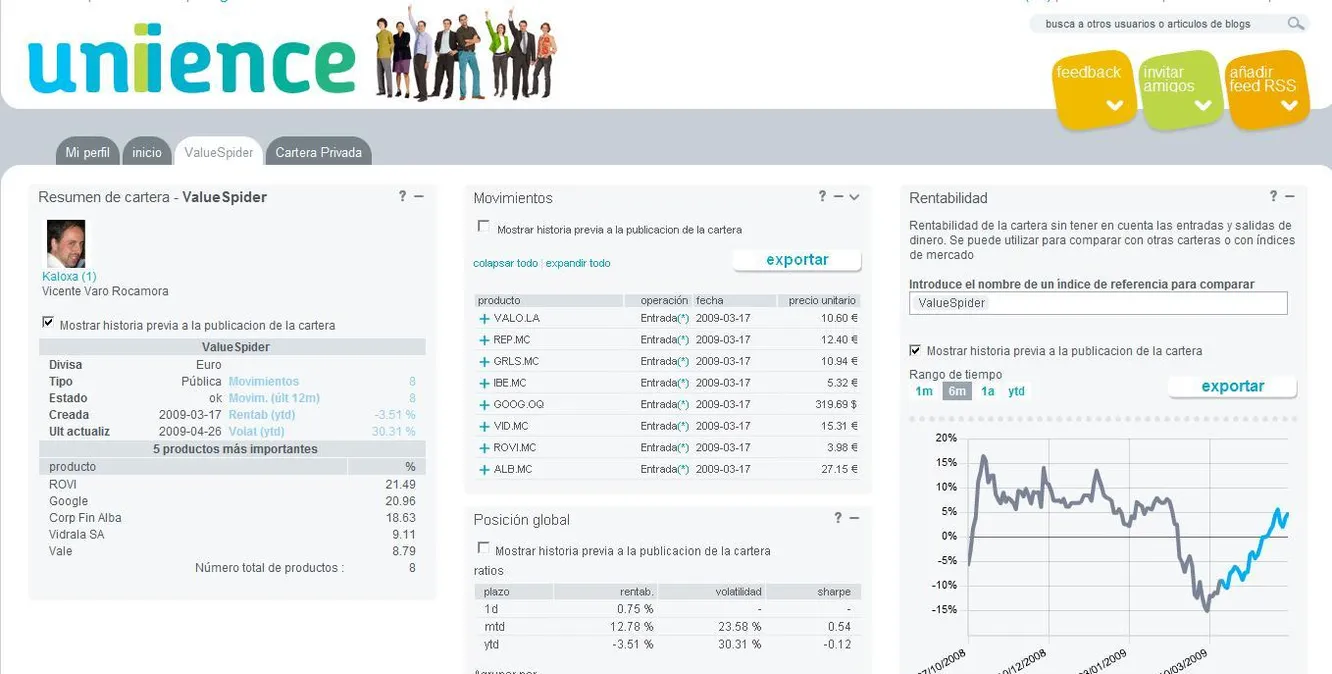Click the reference index name input field

coord(1097,303)
